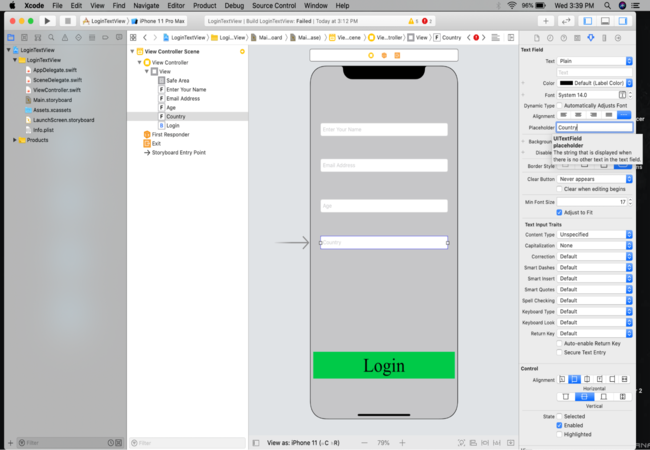Go back in editor history
This screenshot has height=450, width=650.
(145, 38)
